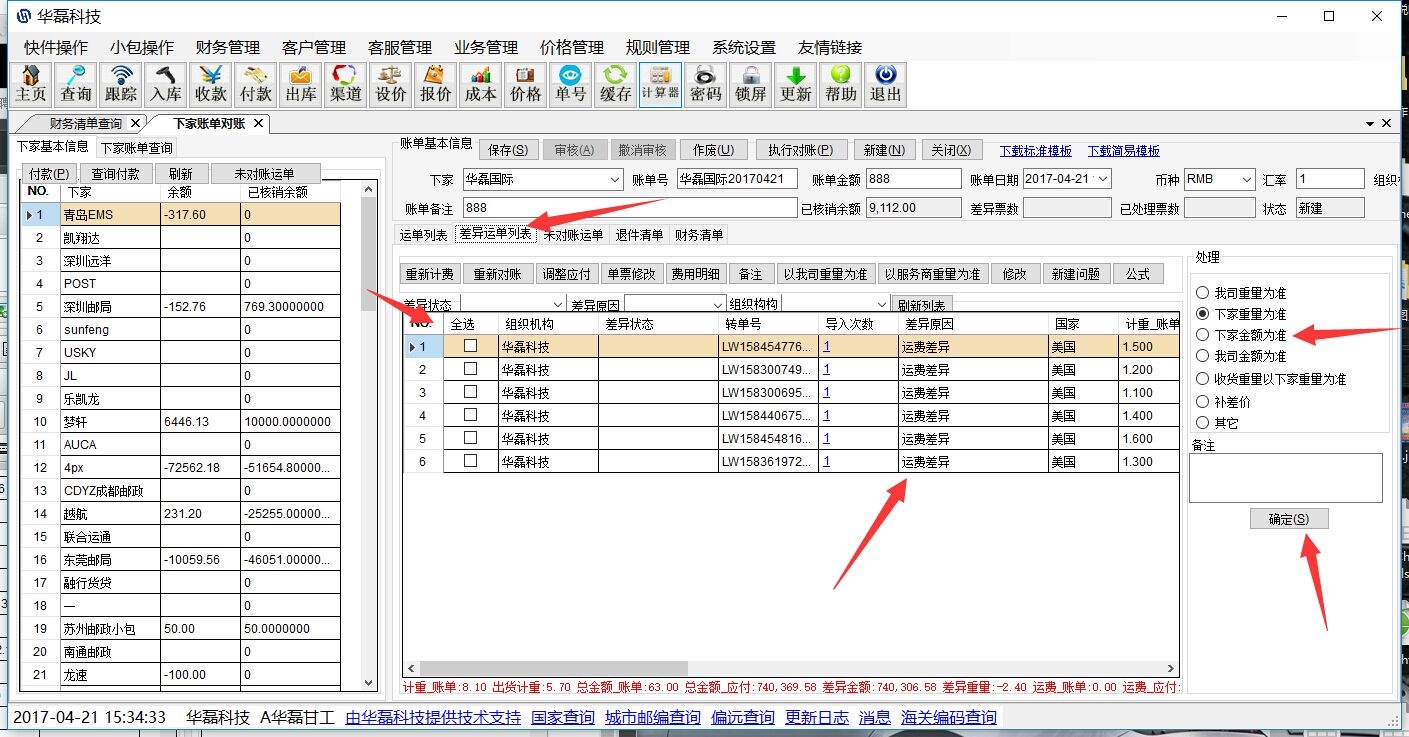This screenshot has height=737, width=1409.
Task: Click the 收款 receipt toolbar icon
Action: 211,84
